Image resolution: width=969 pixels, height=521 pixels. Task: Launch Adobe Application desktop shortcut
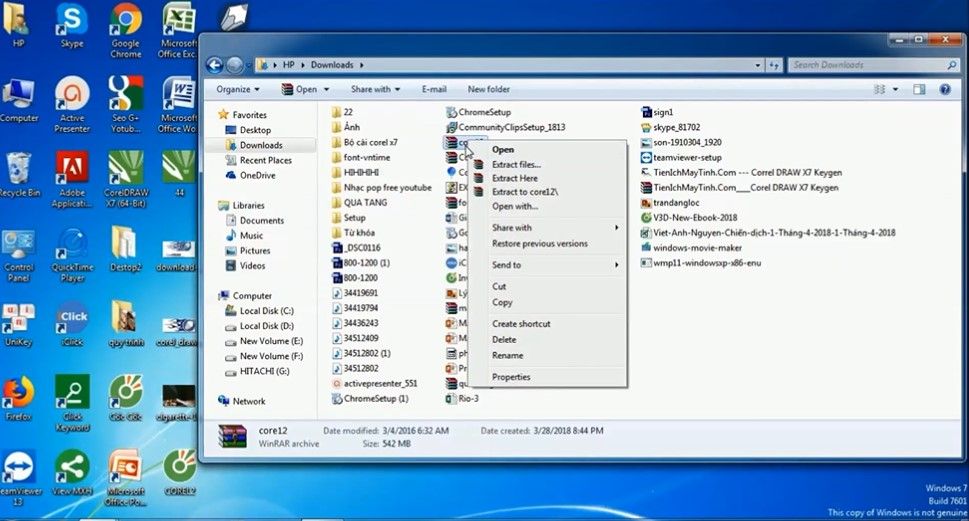(x=72, y=179)
